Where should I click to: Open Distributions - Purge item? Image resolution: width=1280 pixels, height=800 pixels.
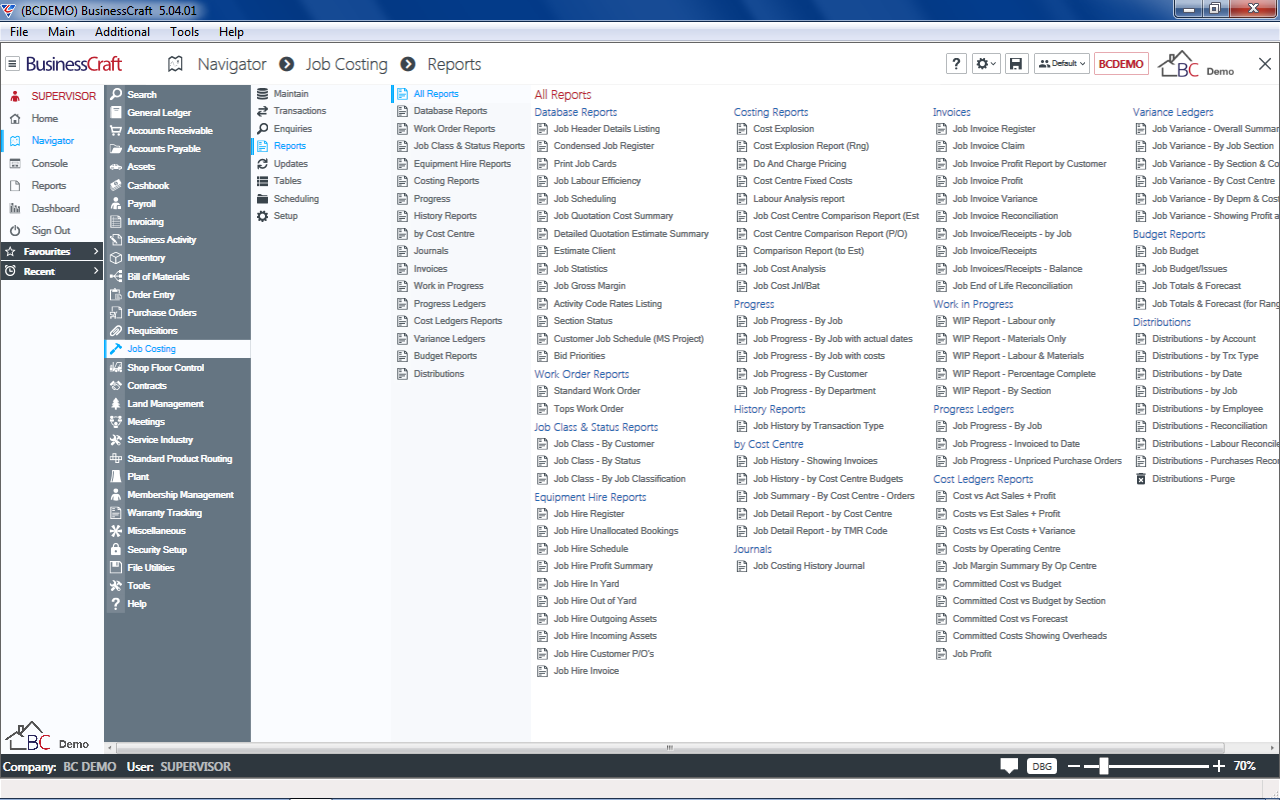coord(1193,479)
